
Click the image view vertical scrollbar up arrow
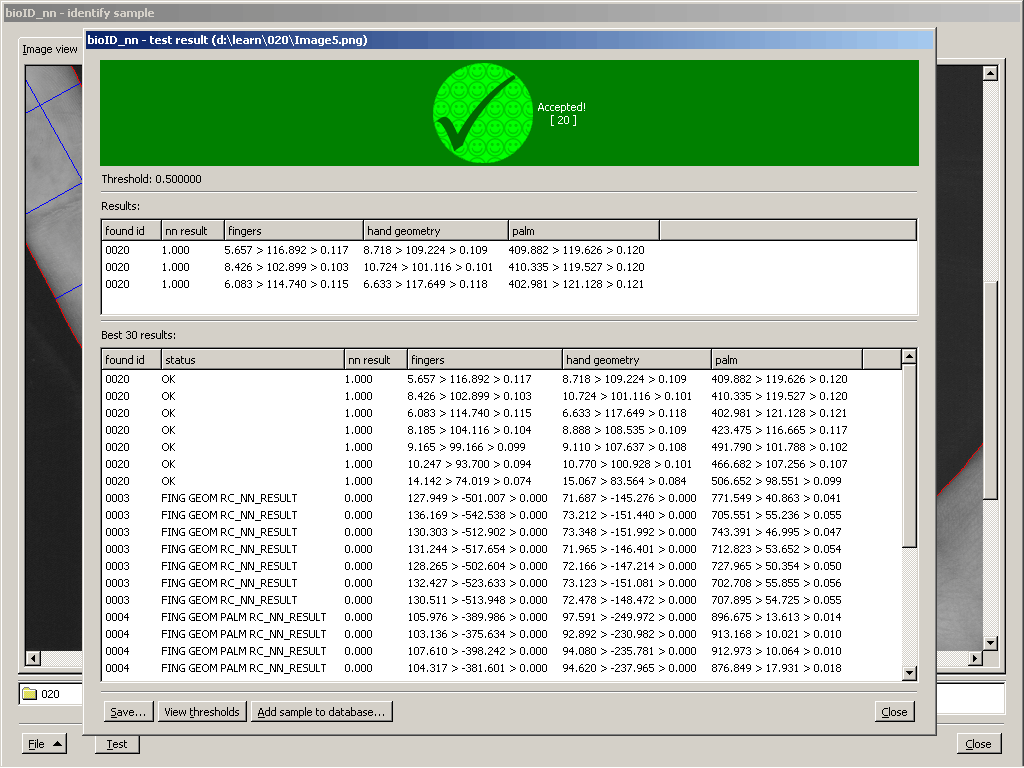[990, 73]
